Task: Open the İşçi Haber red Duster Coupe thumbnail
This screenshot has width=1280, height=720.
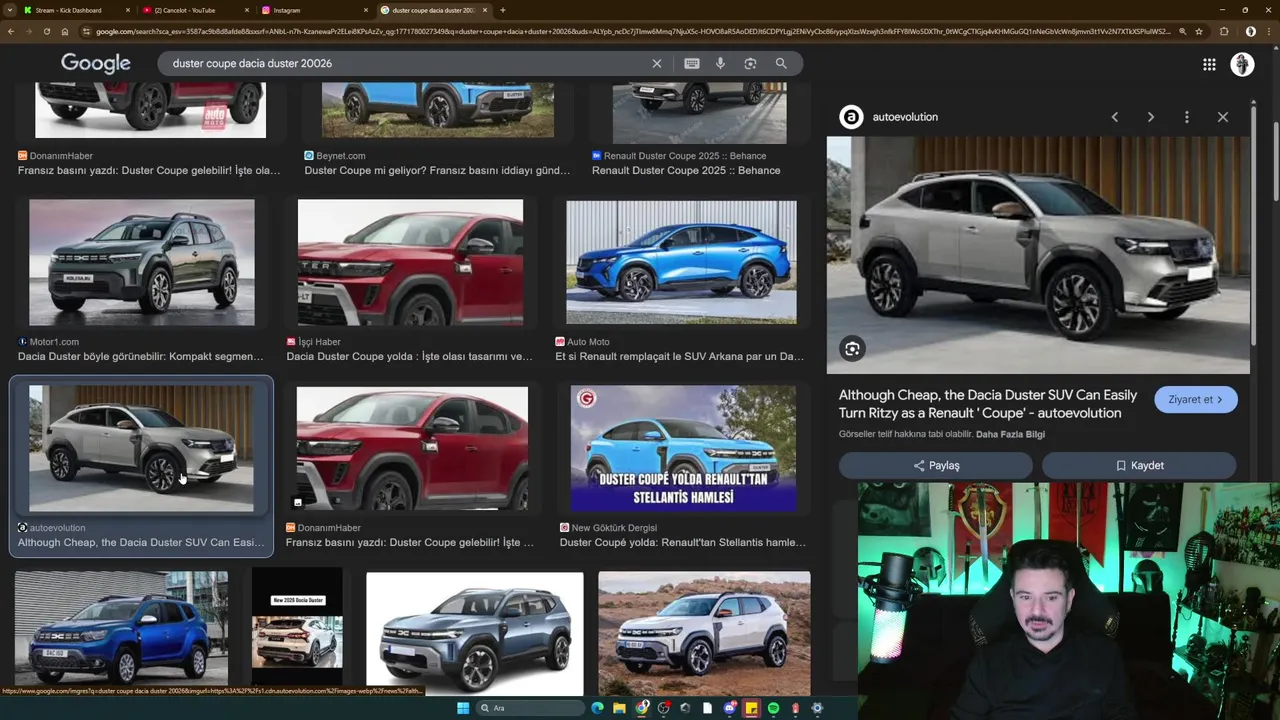Action: 410,262
